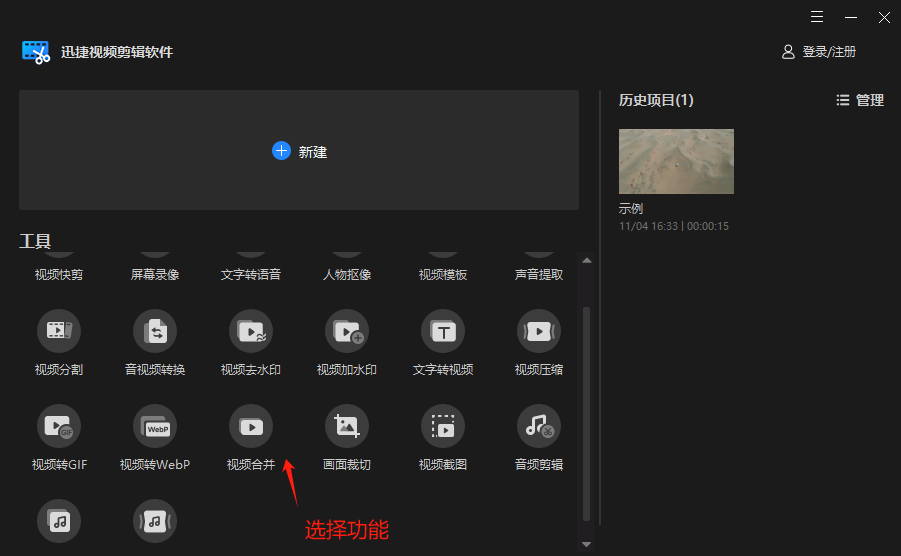
Task: Select the 文字转视频 text-to-video tool
Action: click(442, 331)
